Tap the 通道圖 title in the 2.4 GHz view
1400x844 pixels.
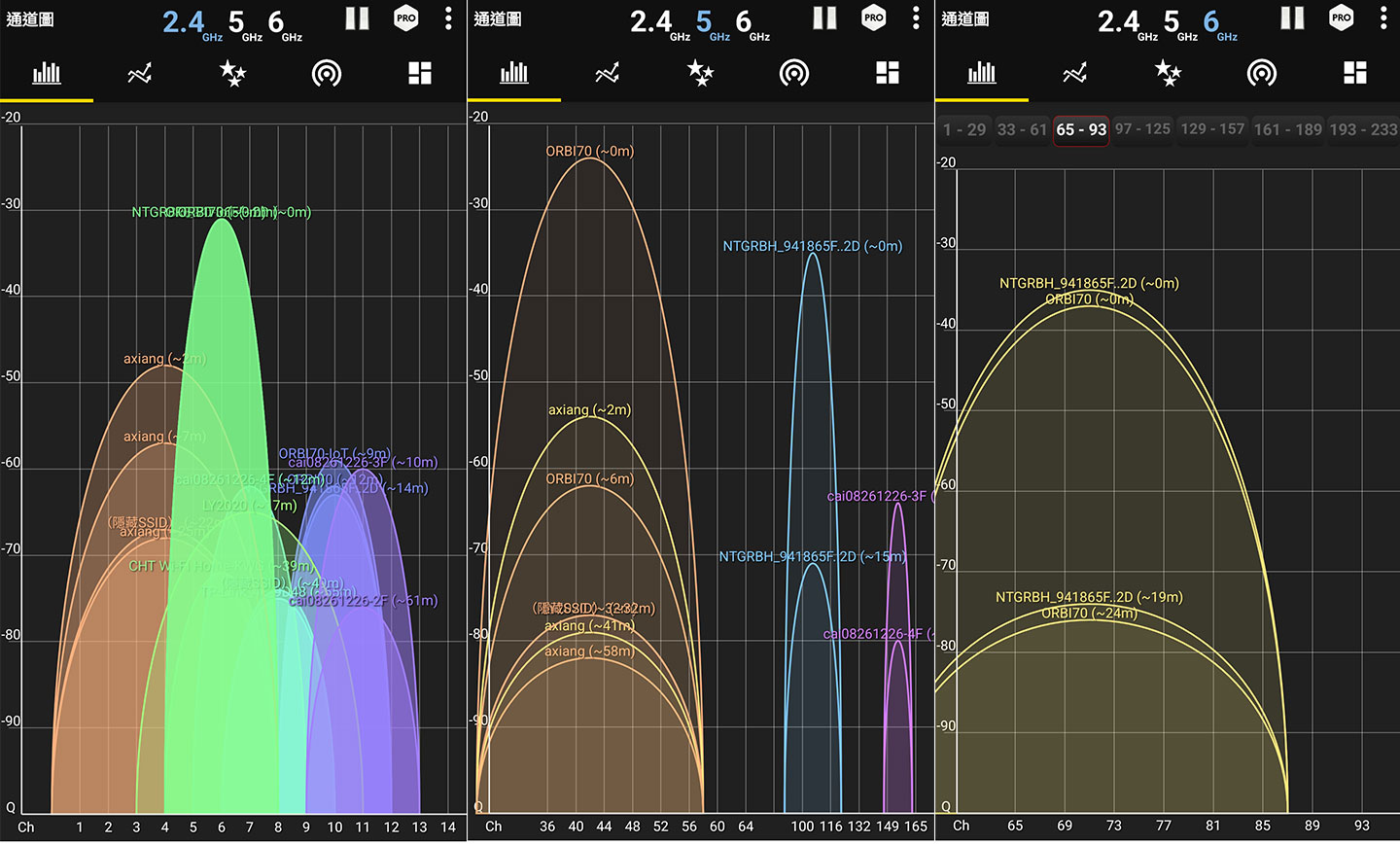point(30,19)
